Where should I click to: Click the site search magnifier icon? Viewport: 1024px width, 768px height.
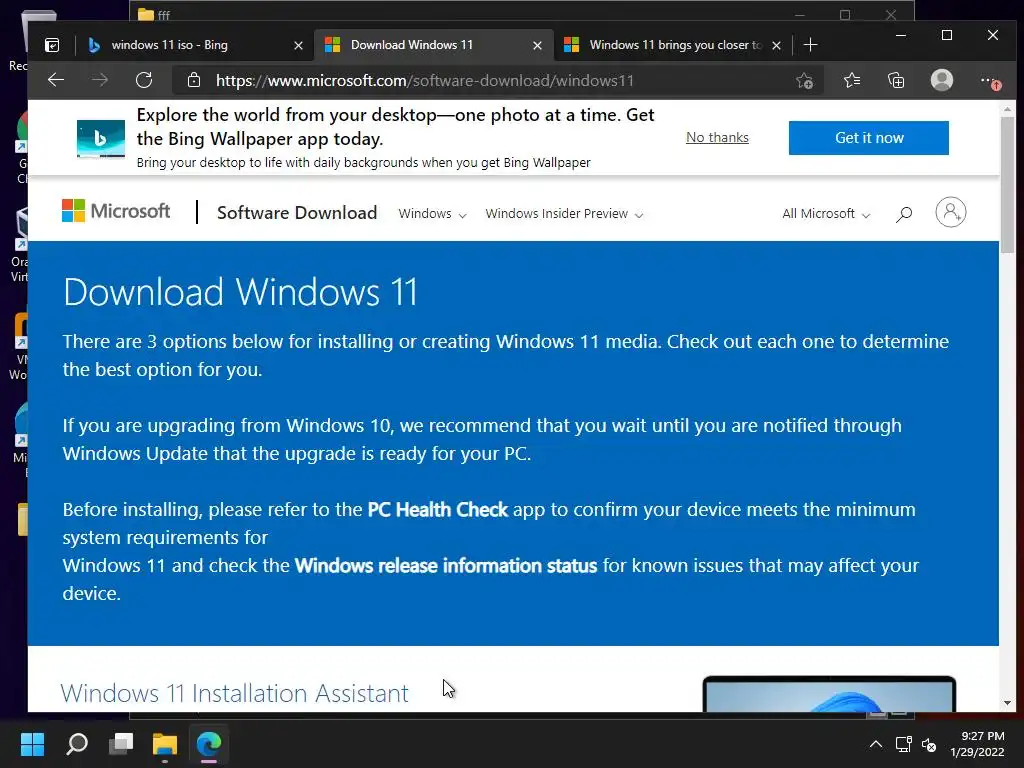[904, 214]
